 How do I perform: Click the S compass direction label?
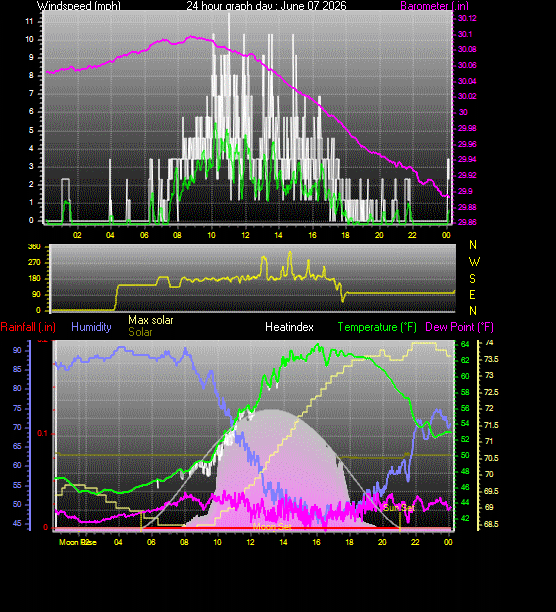click(473, 279)
